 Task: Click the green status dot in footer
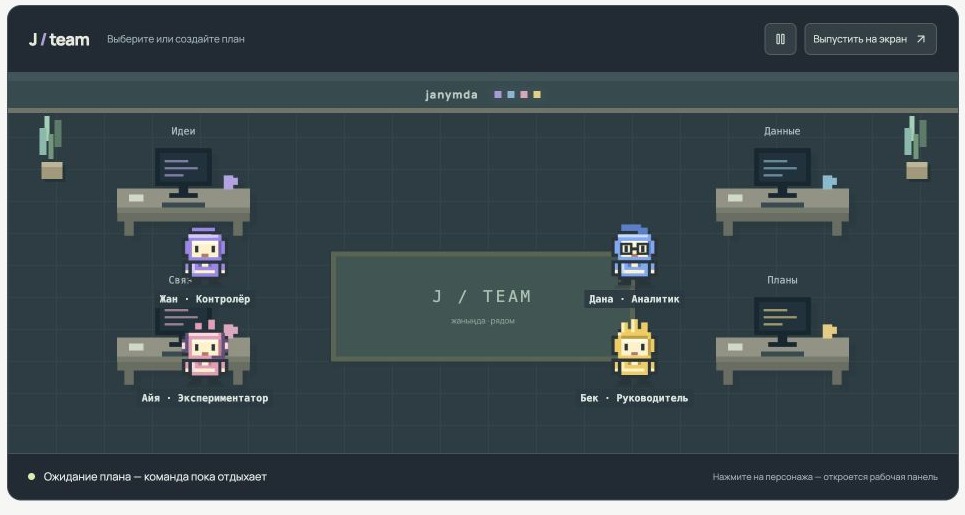[31, 476]
